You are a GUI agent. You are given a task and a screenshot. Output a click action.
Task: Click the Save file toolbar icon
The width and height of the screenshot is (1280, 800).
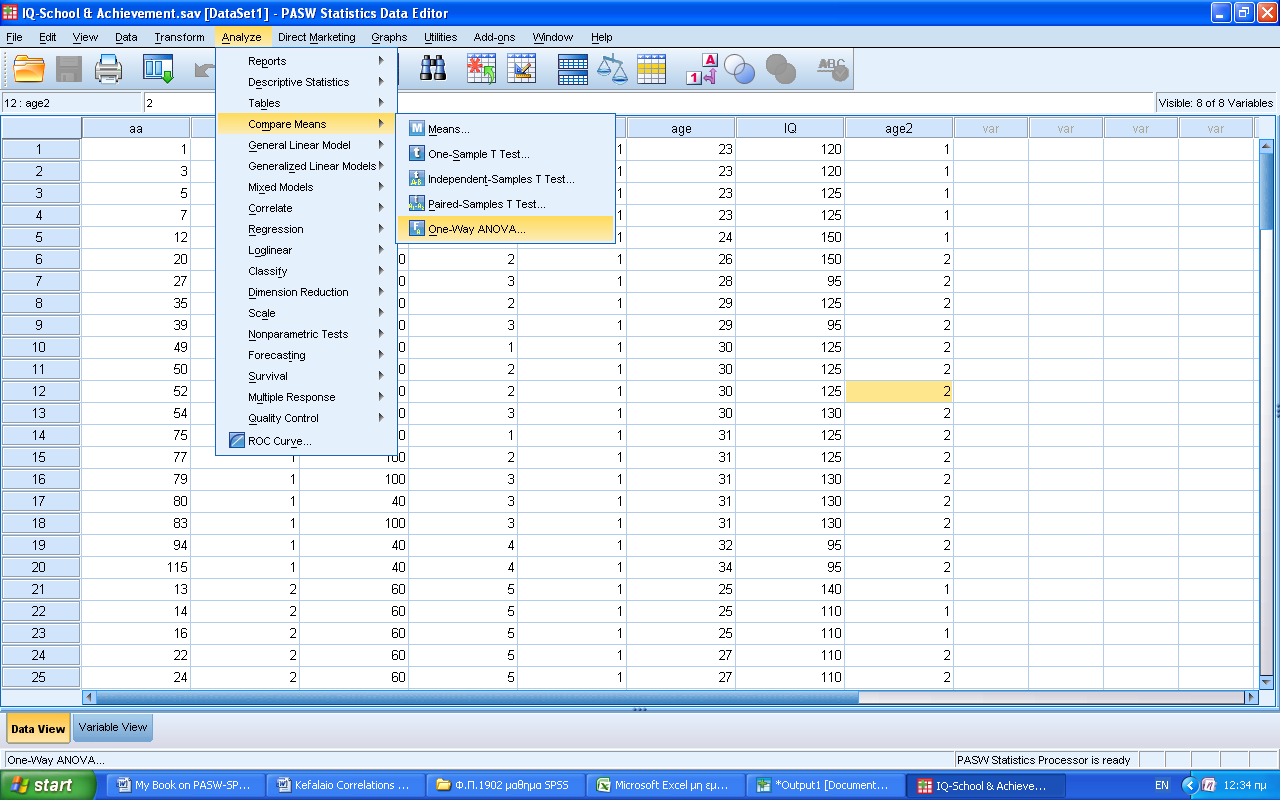(69, 69)
